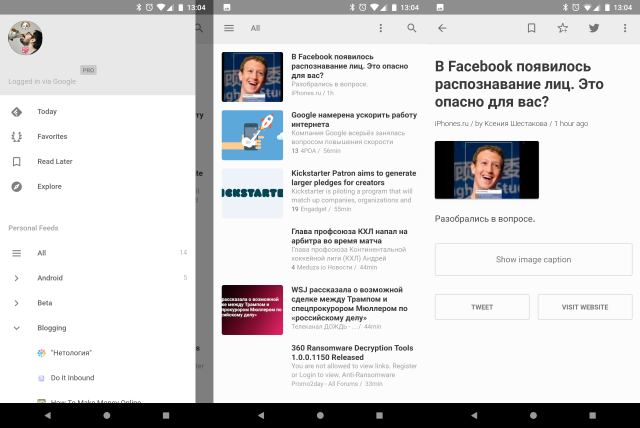The image size is (640, 428).
Task: Go back using the article back arrow
Action: point(442,28)
